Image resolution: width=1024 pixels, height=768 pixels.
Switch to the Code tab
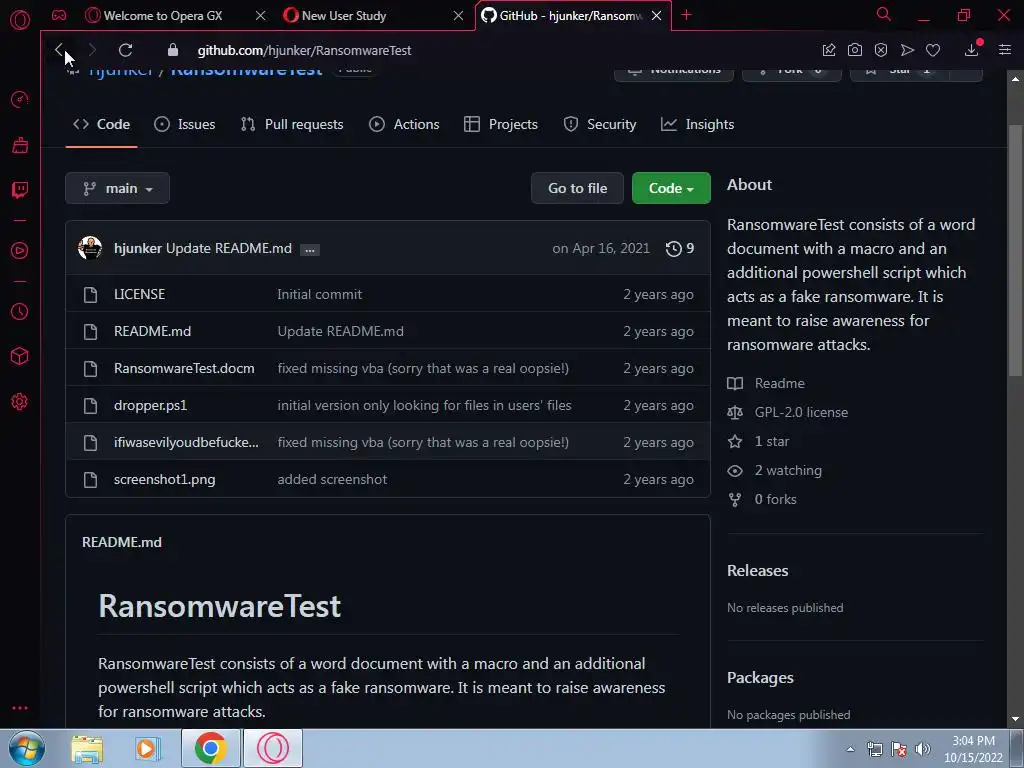point(101,124)
